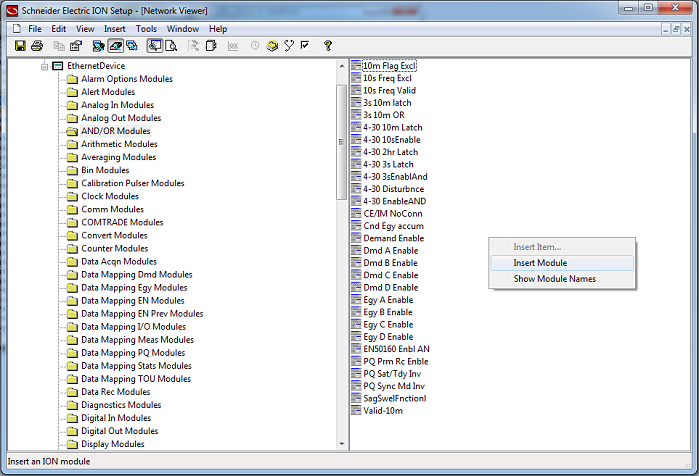Click the Print toolbar icon
Image resolution: width=699 pixels, height=476 pixels.
[x=37, y=45]
